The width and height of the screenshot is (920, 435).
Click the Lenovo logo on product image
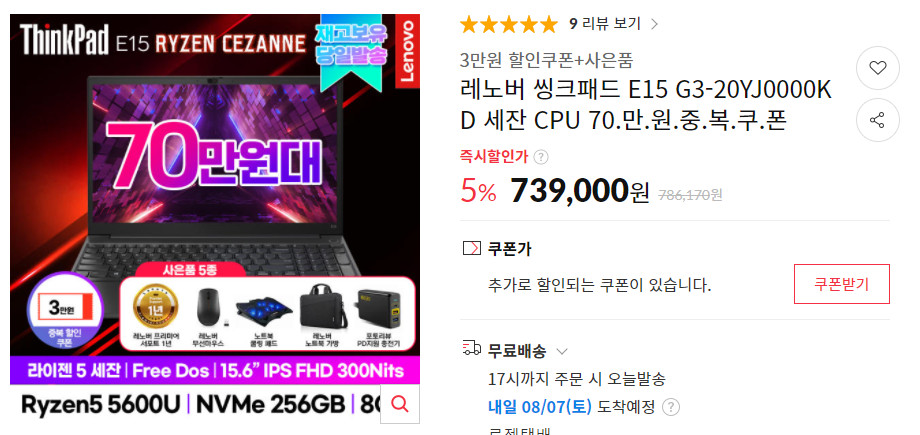click(407, 51)
